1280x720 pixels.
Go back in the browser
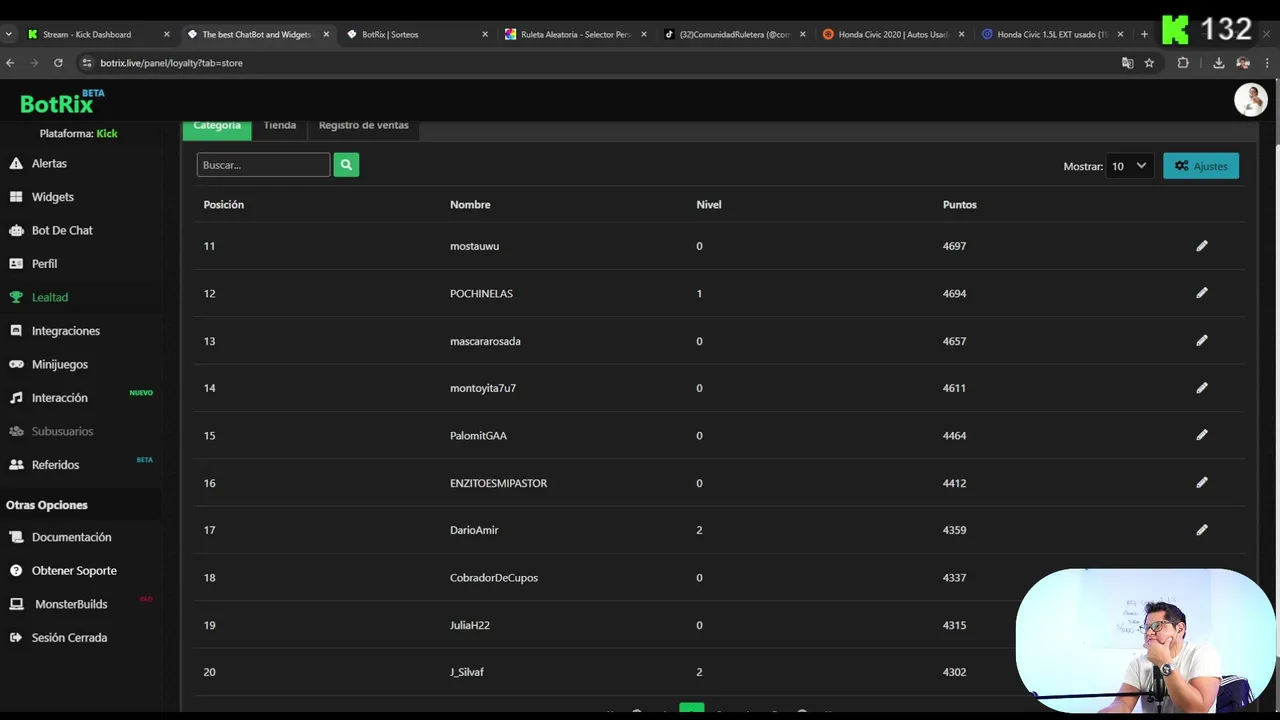(10, 63)
